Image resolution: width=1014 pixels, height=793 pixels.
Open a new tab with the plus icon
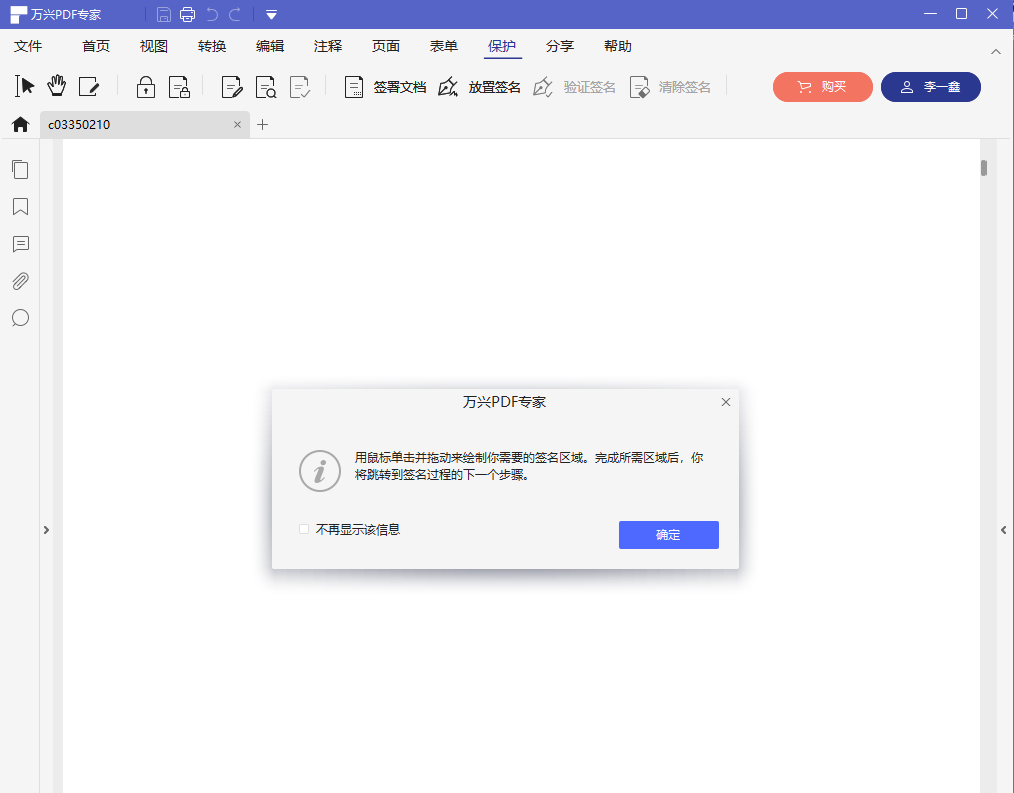click(x=262, y=124)
